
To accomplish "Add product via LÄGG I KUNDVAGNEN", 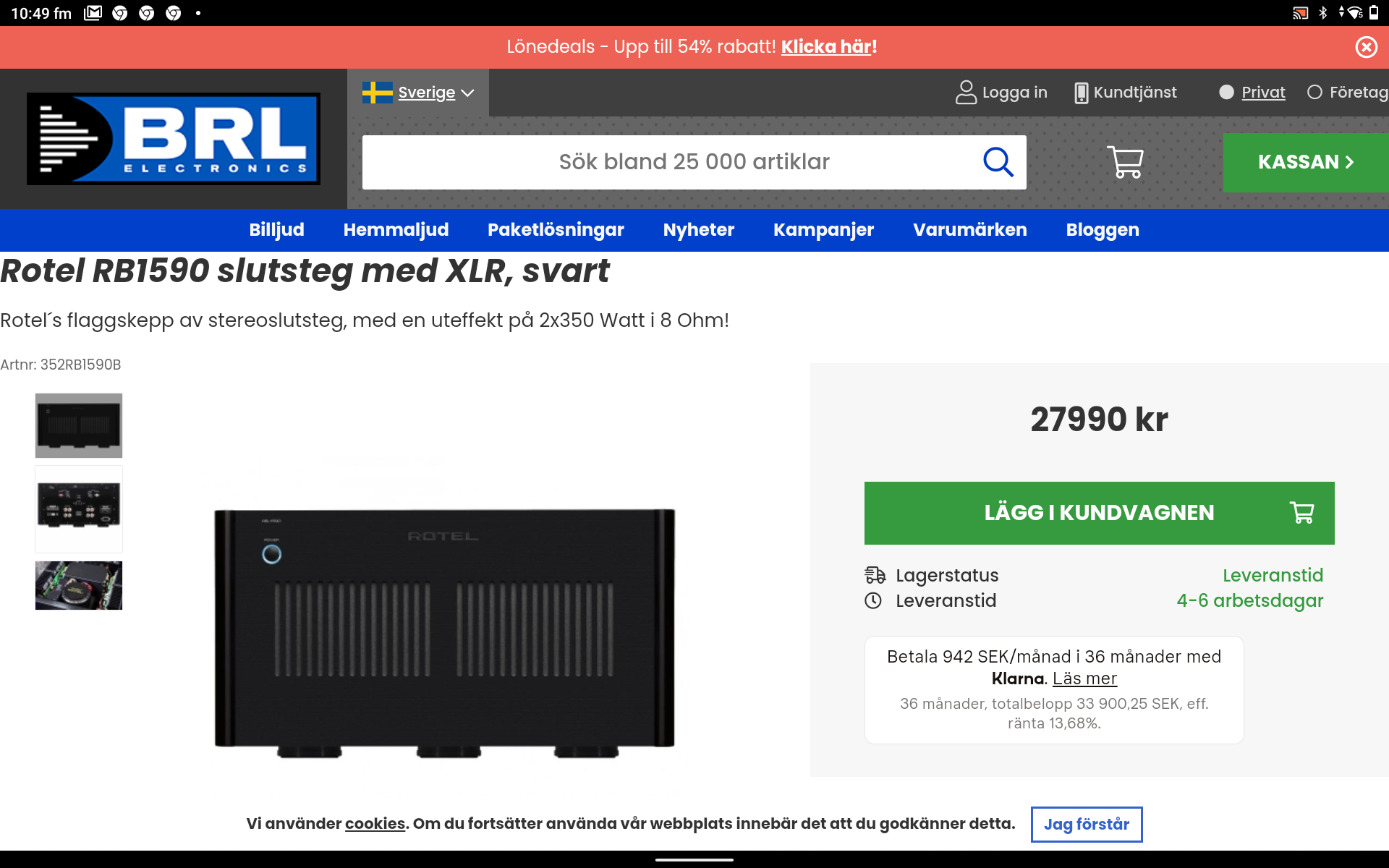I will point(1099,513).
